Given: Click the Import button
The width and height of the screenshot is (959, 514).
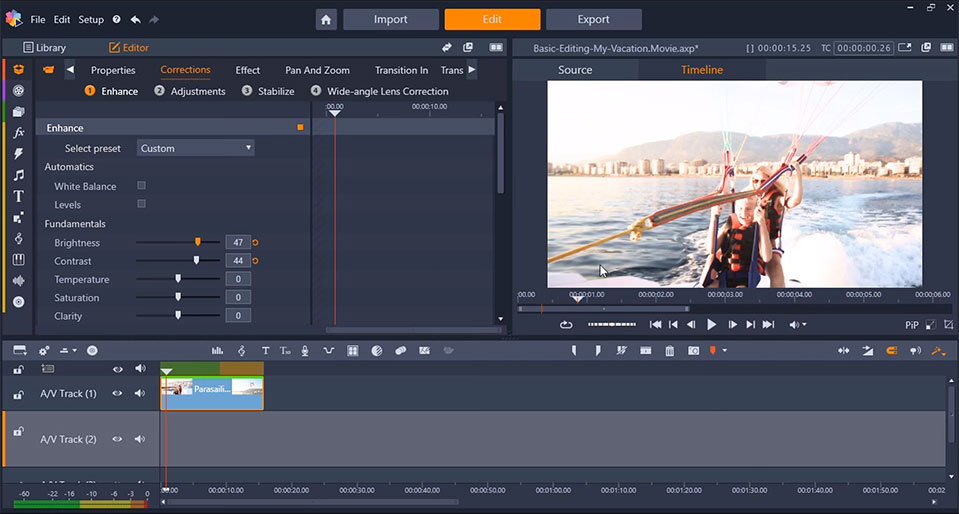Looking at the screenshot, I should [391, 20].
